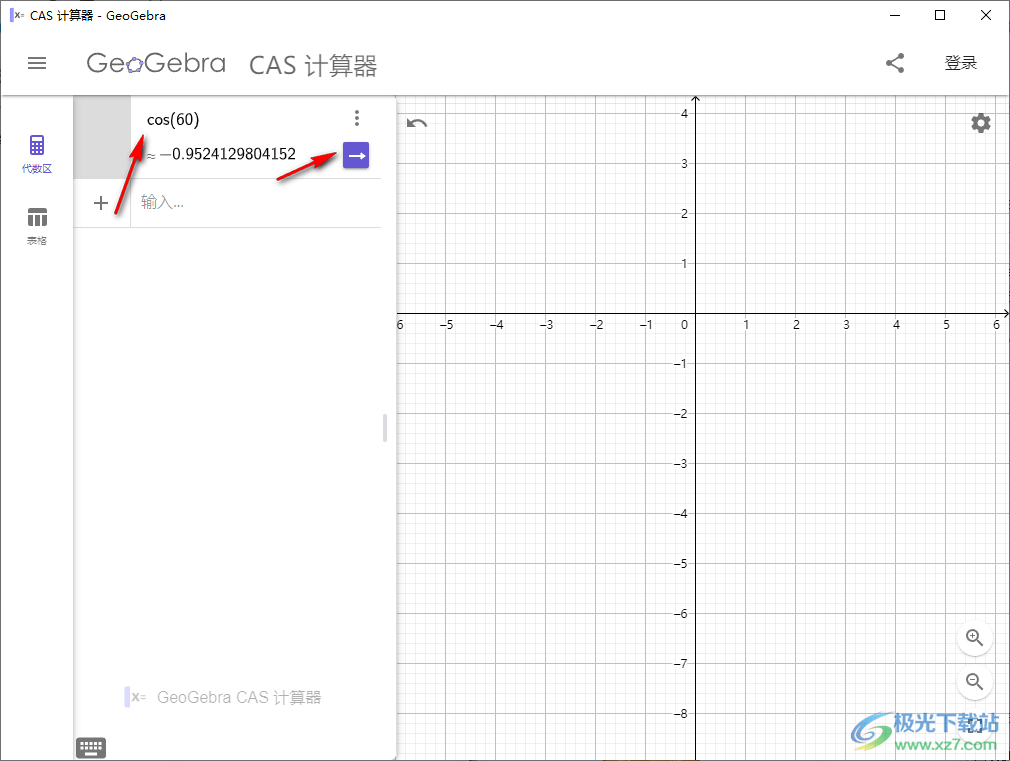This screenshot has height=761, width=1010.
Task: Open the three-dot menu for cos(60) row
Action: [x=357, y=118]
